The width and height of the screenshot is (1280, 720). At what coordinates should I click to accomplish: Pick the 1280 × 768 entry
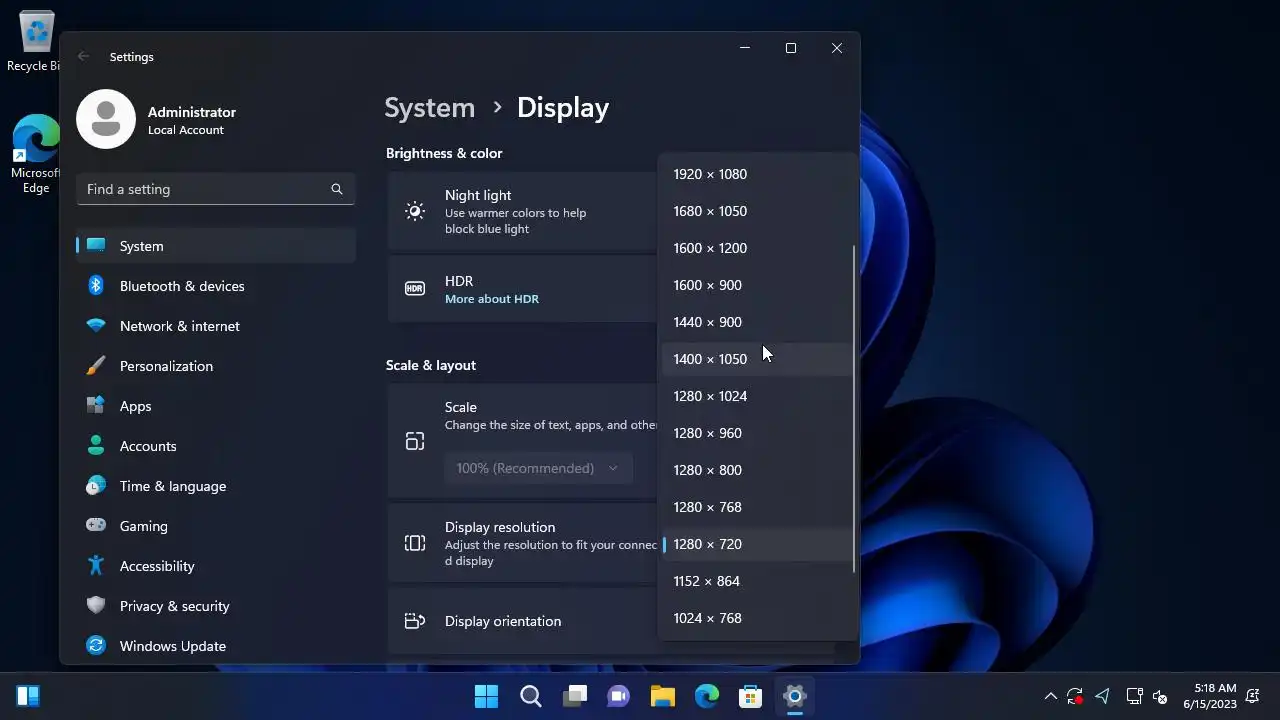pos(756,507)
